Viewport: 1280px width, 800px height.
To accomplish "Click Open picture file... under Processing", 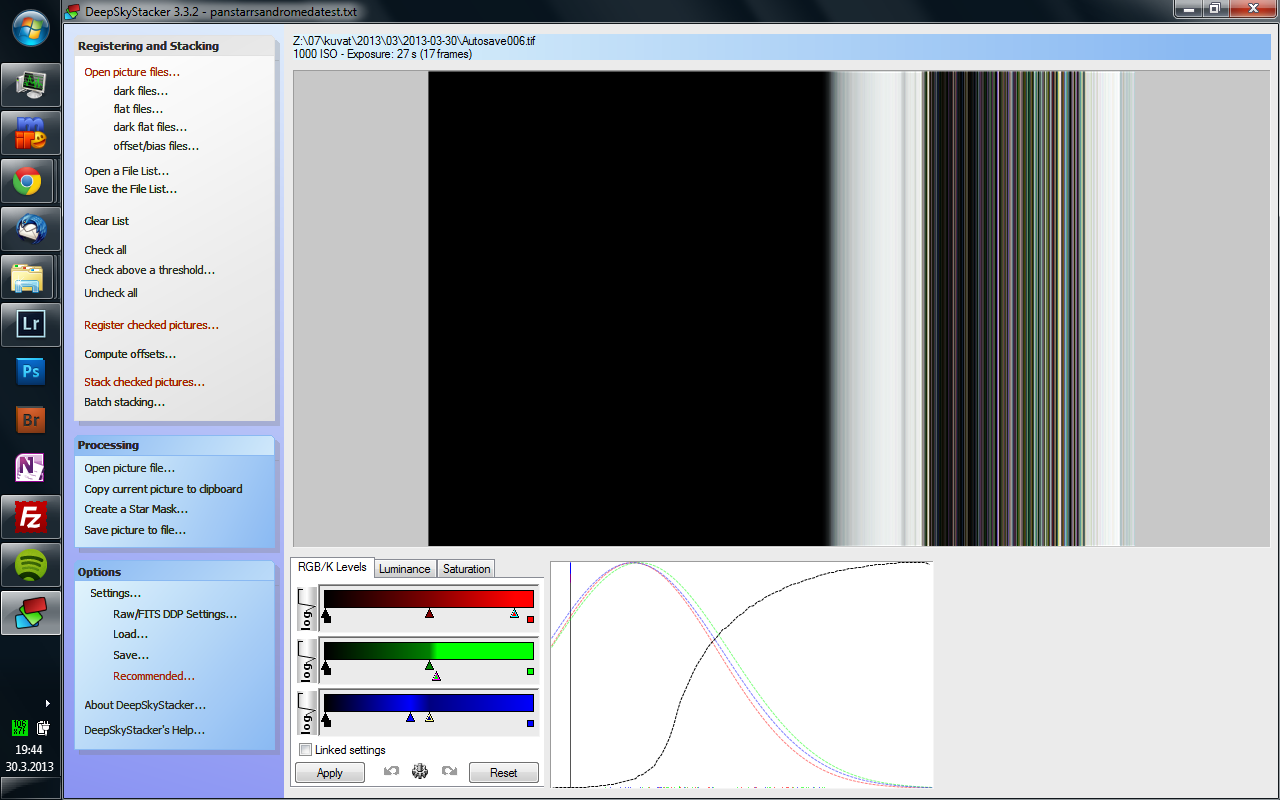I will pos(130,468).
